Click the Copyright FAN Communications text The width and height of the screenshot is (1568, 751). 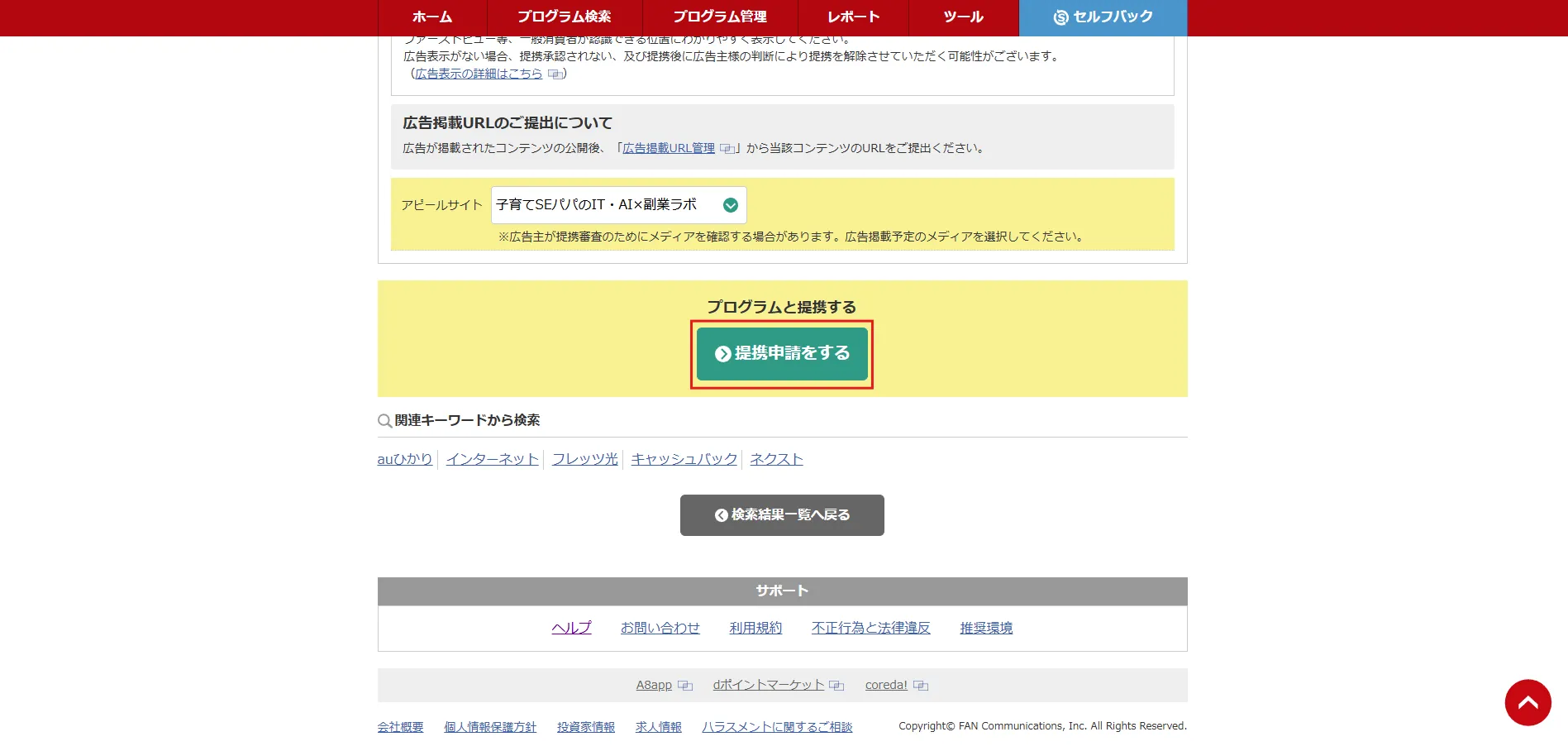[1042, 726]
